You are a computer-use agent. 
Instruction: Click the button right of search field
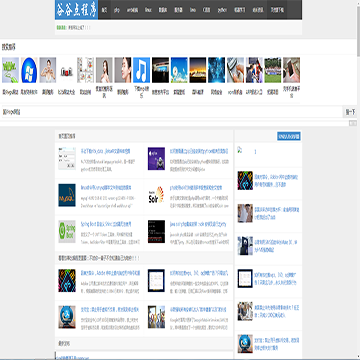(x=350, y=112)
